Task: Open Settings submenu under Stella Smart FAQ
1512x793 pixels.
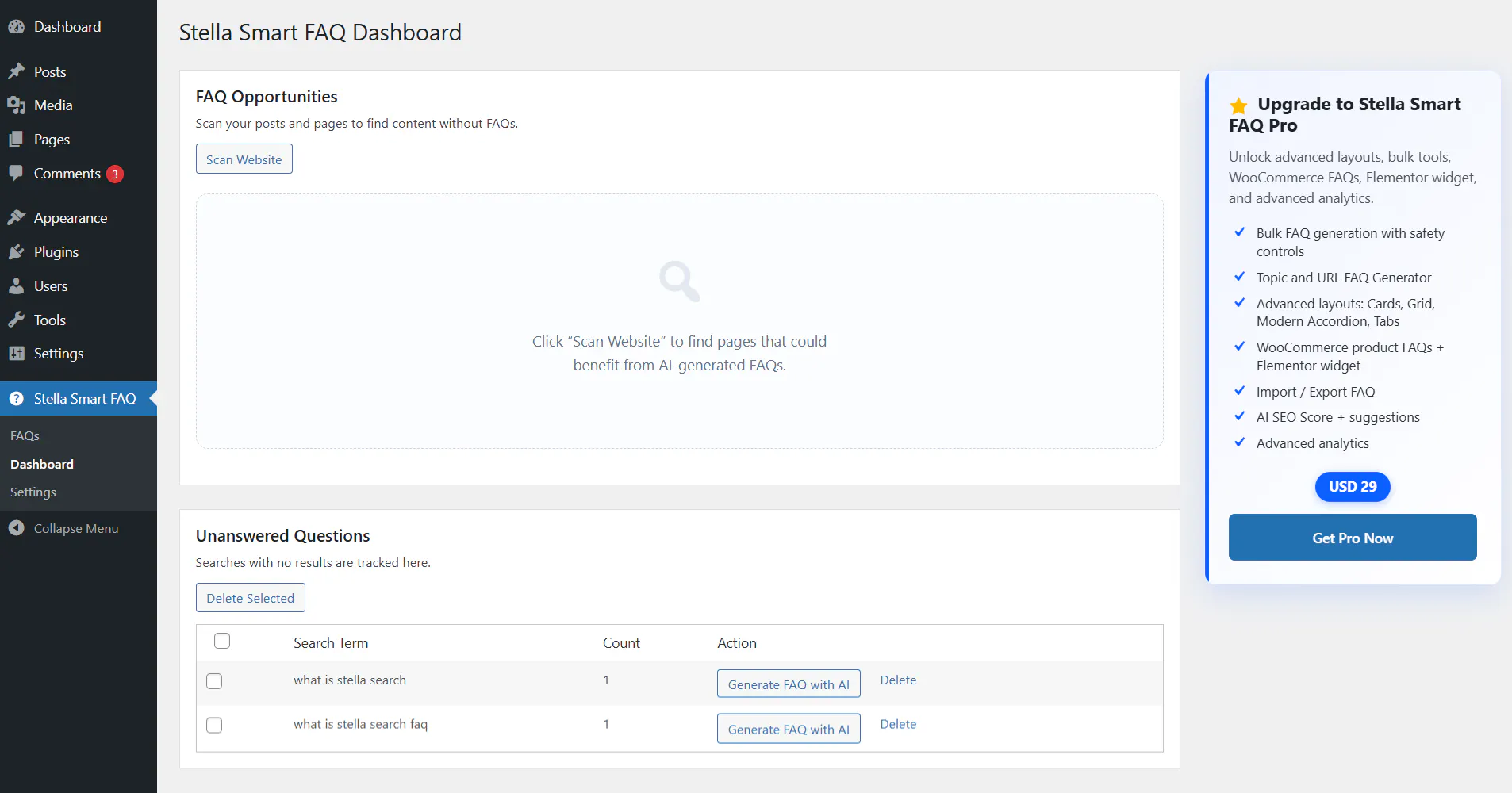Action: point(33,492)
